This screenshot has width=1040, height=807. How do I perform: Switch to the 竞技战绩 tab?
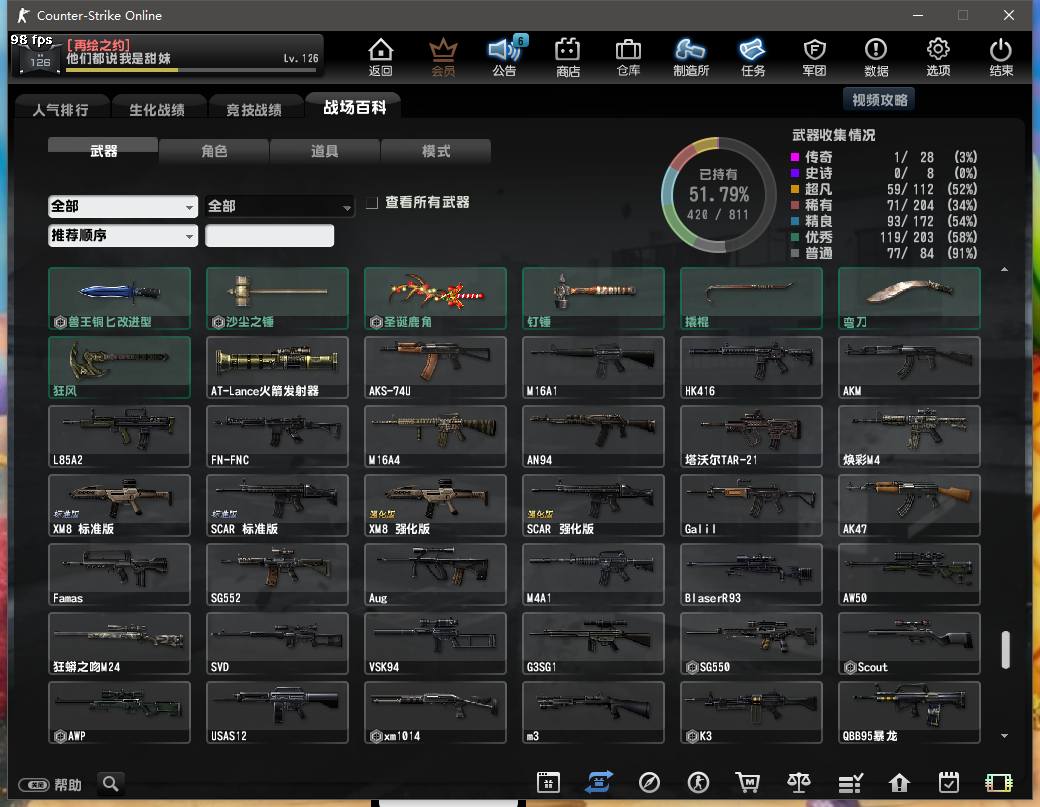coord(254,109)
